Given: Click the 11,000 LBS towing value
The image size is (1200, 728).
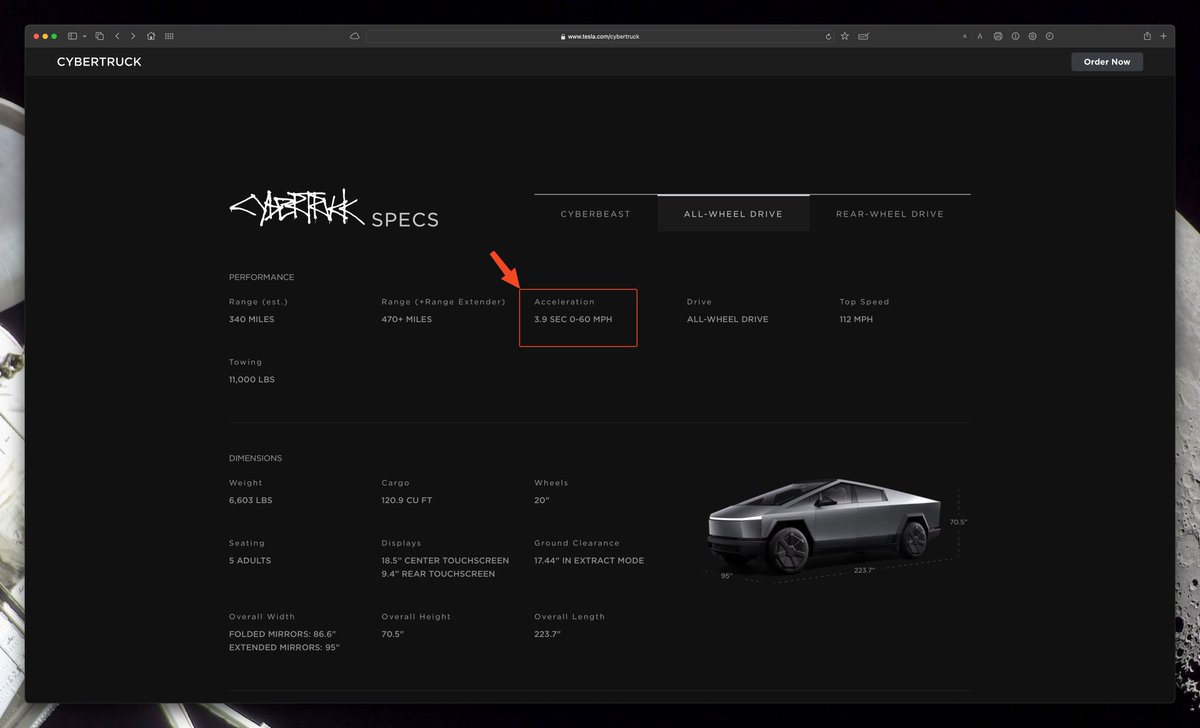Looking at the screenshot, I should [252, 380].
